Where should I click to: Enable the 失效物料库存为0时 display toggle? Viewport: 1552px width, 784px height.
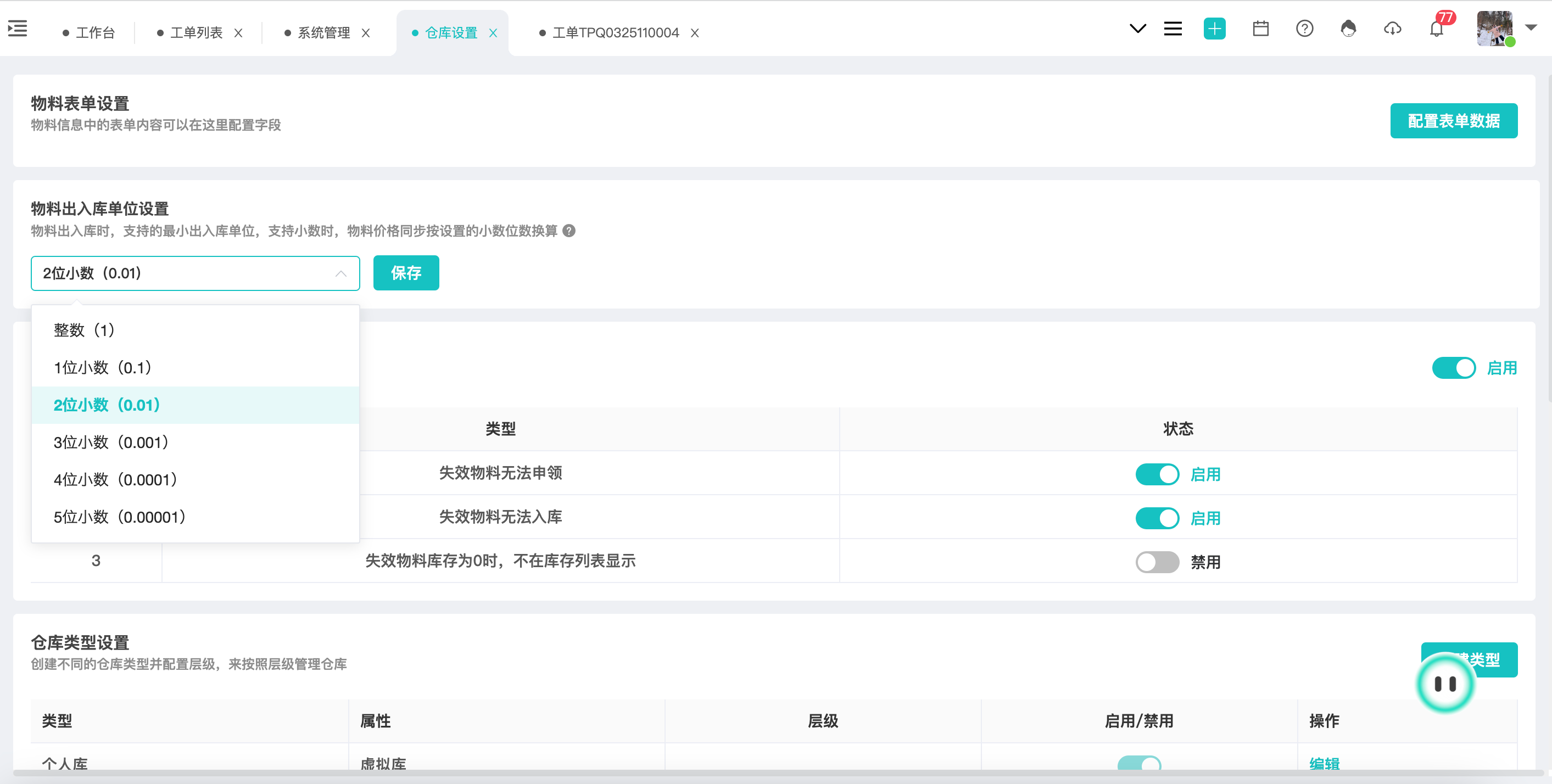[1157, 562]
